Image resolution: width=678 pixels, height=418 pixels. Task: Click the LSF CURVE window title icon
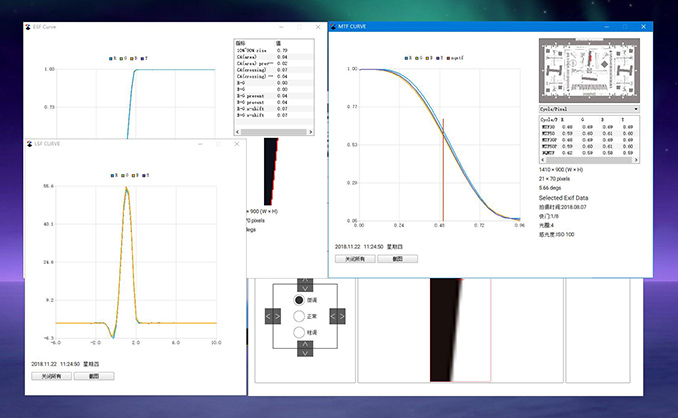tap(28, 144)
